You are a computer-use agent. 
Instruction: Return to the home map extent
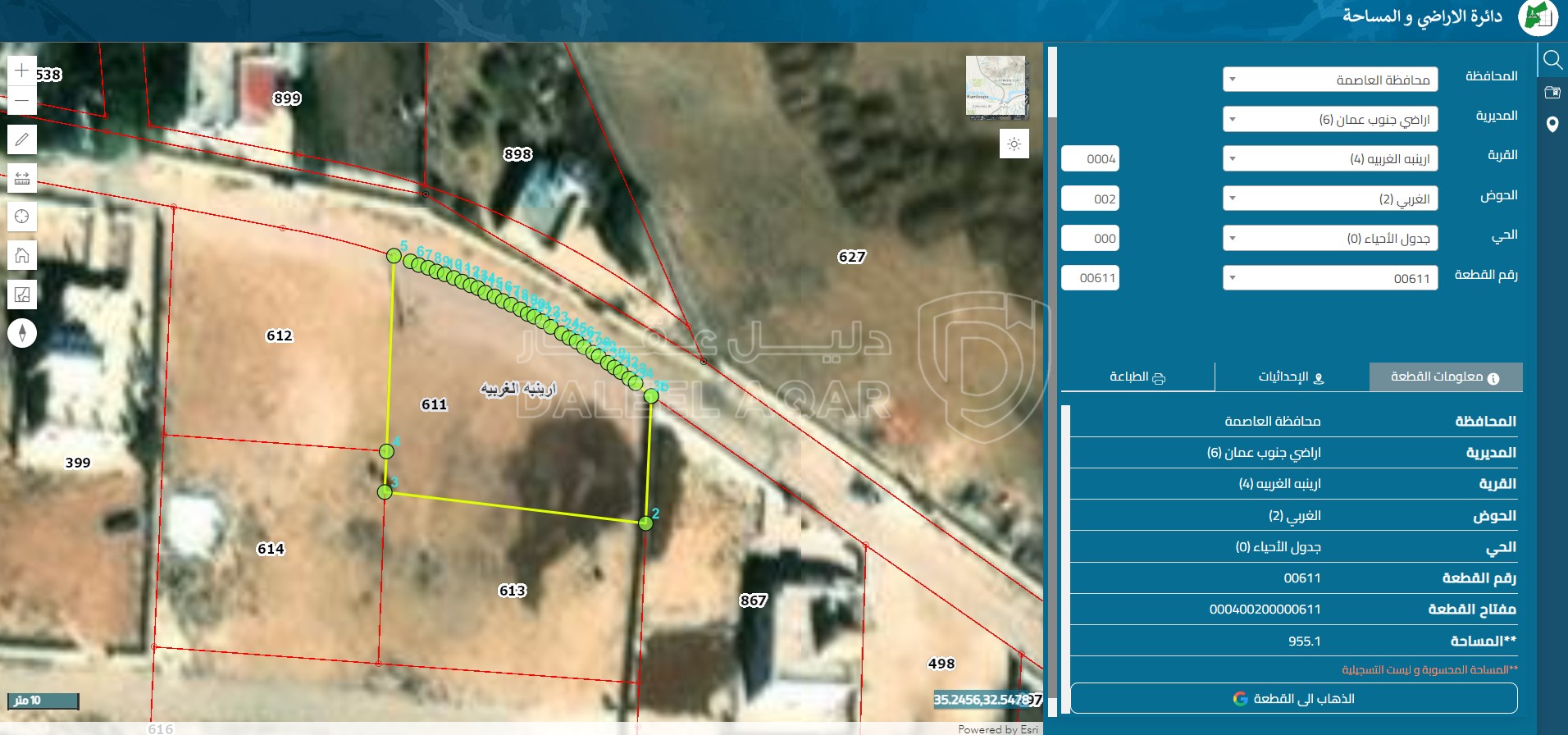pyautogui.click(x=22, y=255)
